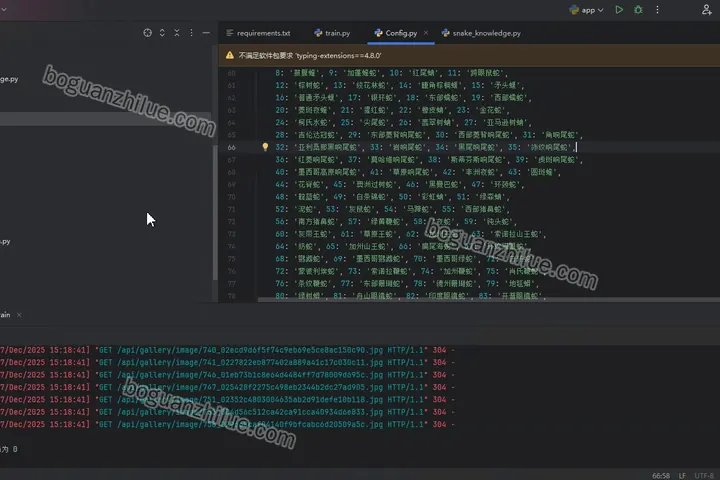Click the key 32 on line 66
The width and height of the screenshot is (720, 480).
[x=280, y=147]
